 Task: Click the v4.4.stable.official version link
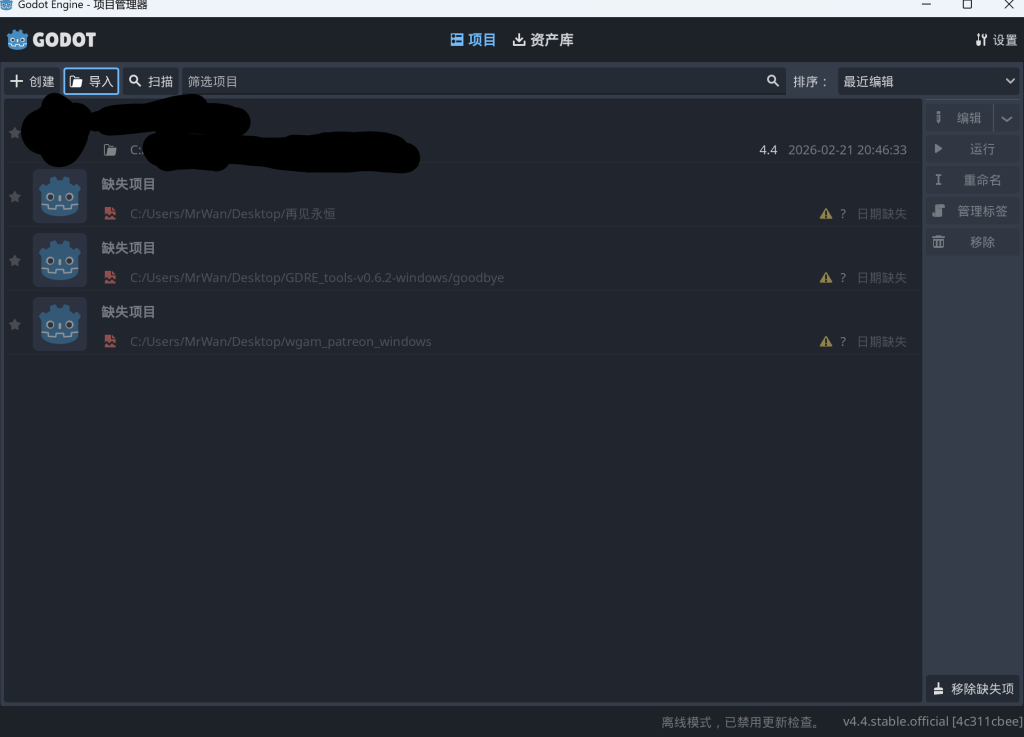coord(932,721)
